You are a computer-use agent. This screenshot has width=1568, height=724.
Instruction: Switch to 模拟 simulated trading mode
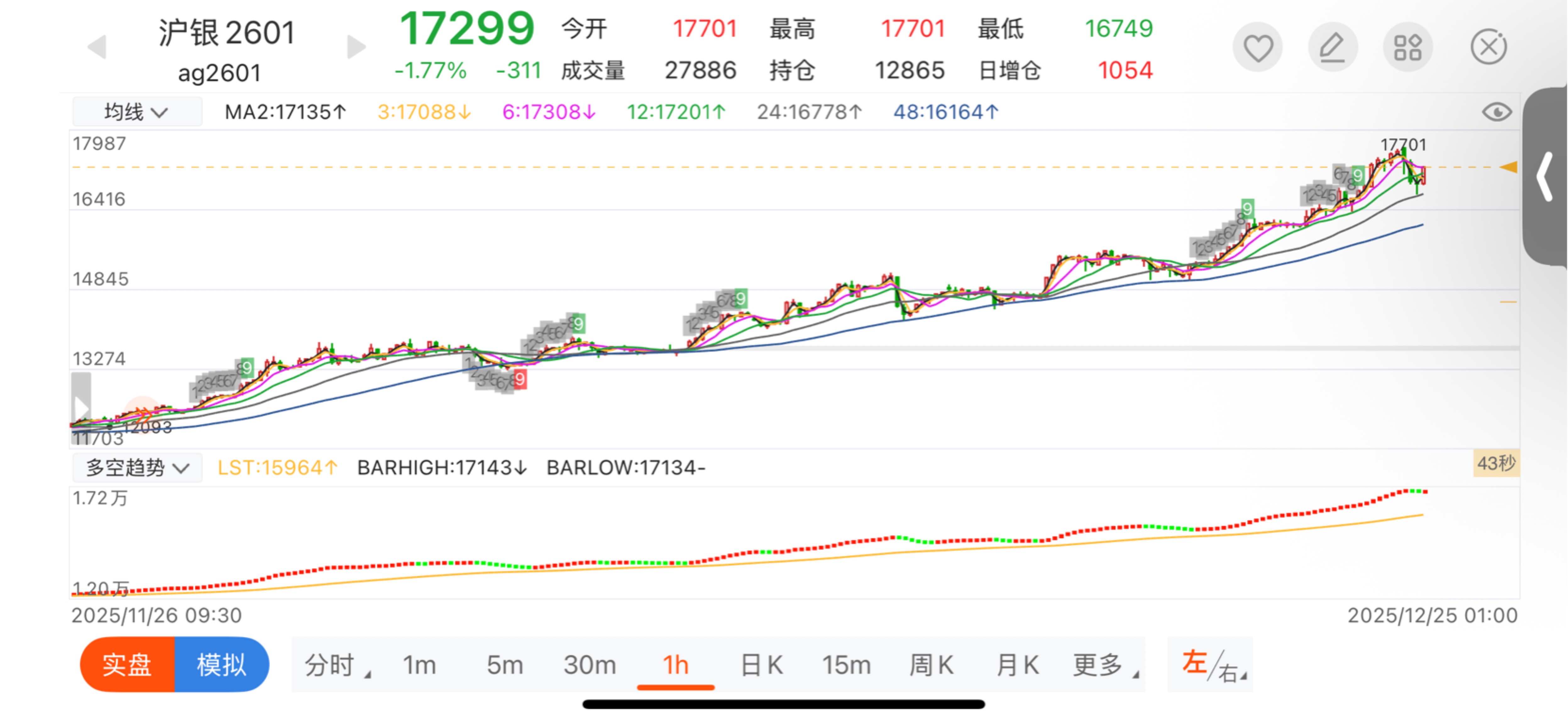point(222,664)
